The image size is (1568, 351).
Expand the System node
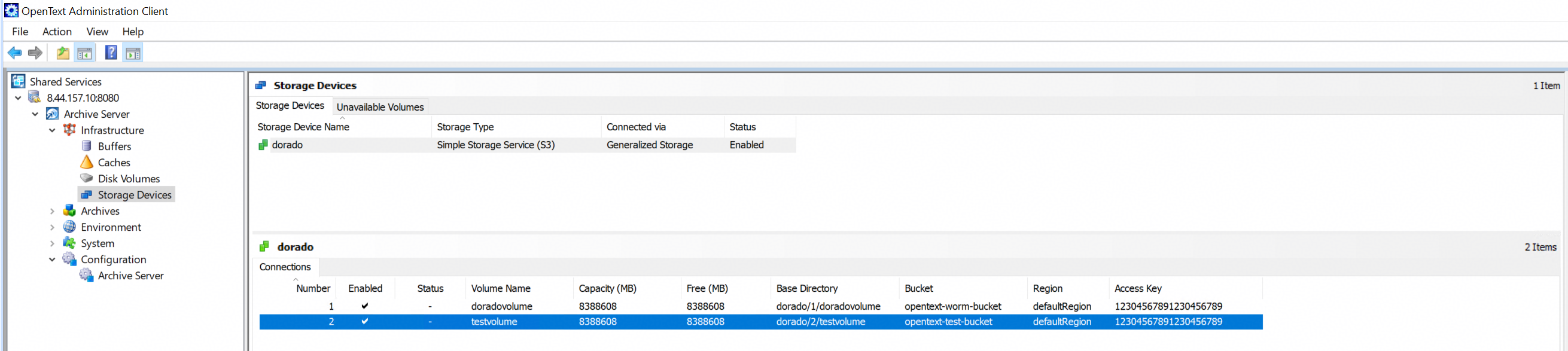(x=51, y=243)
